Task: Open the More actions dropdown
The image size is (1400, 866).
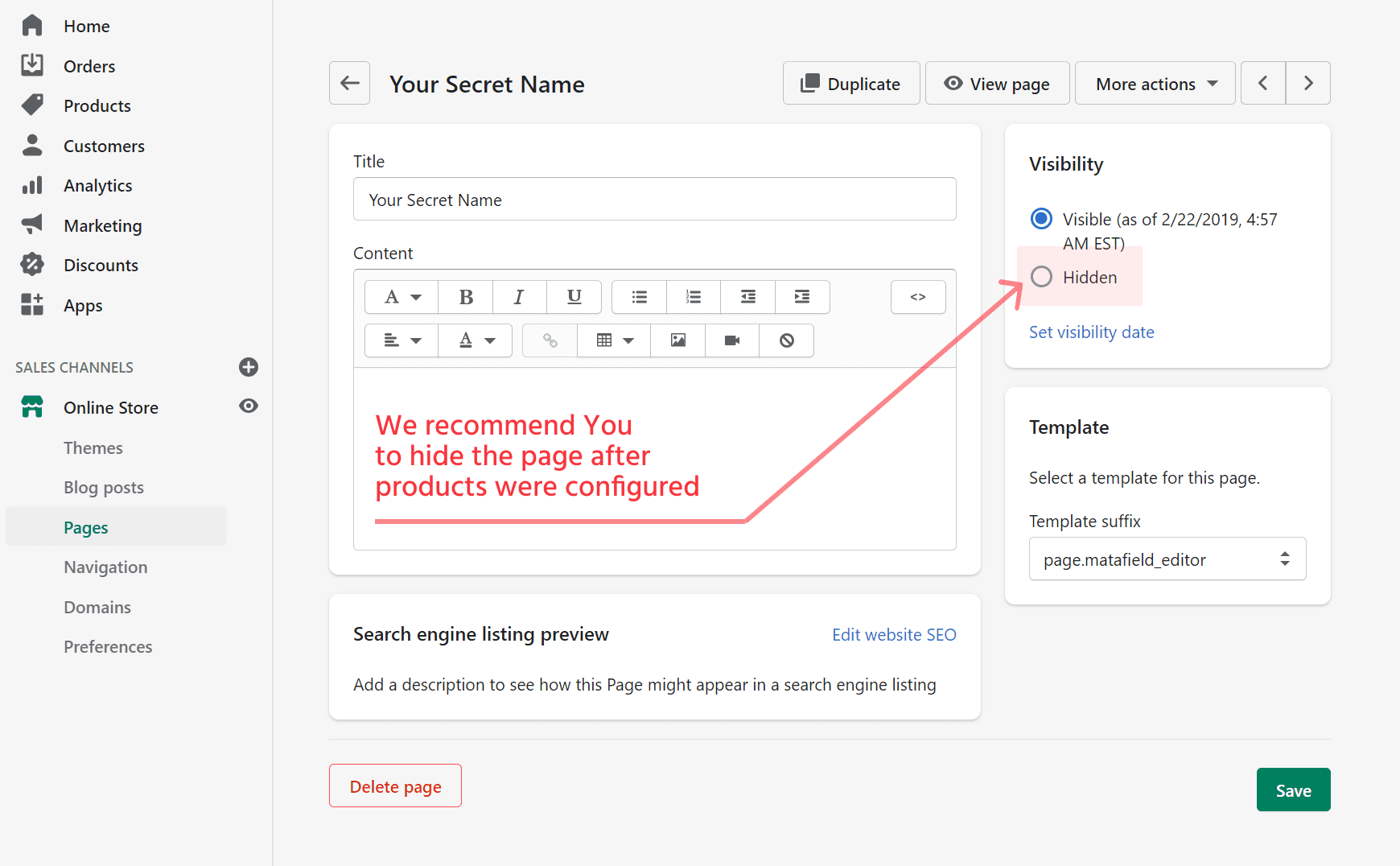Action: point(1155,83)
